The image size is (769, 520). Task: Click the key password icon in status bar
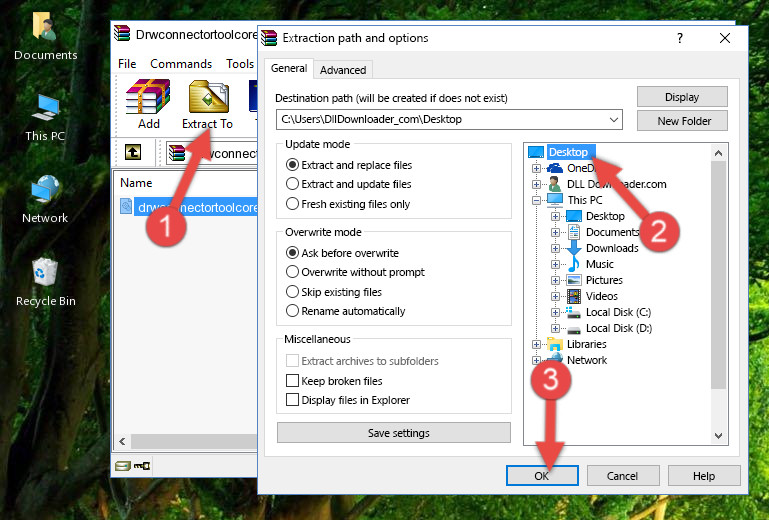(142, 466)
